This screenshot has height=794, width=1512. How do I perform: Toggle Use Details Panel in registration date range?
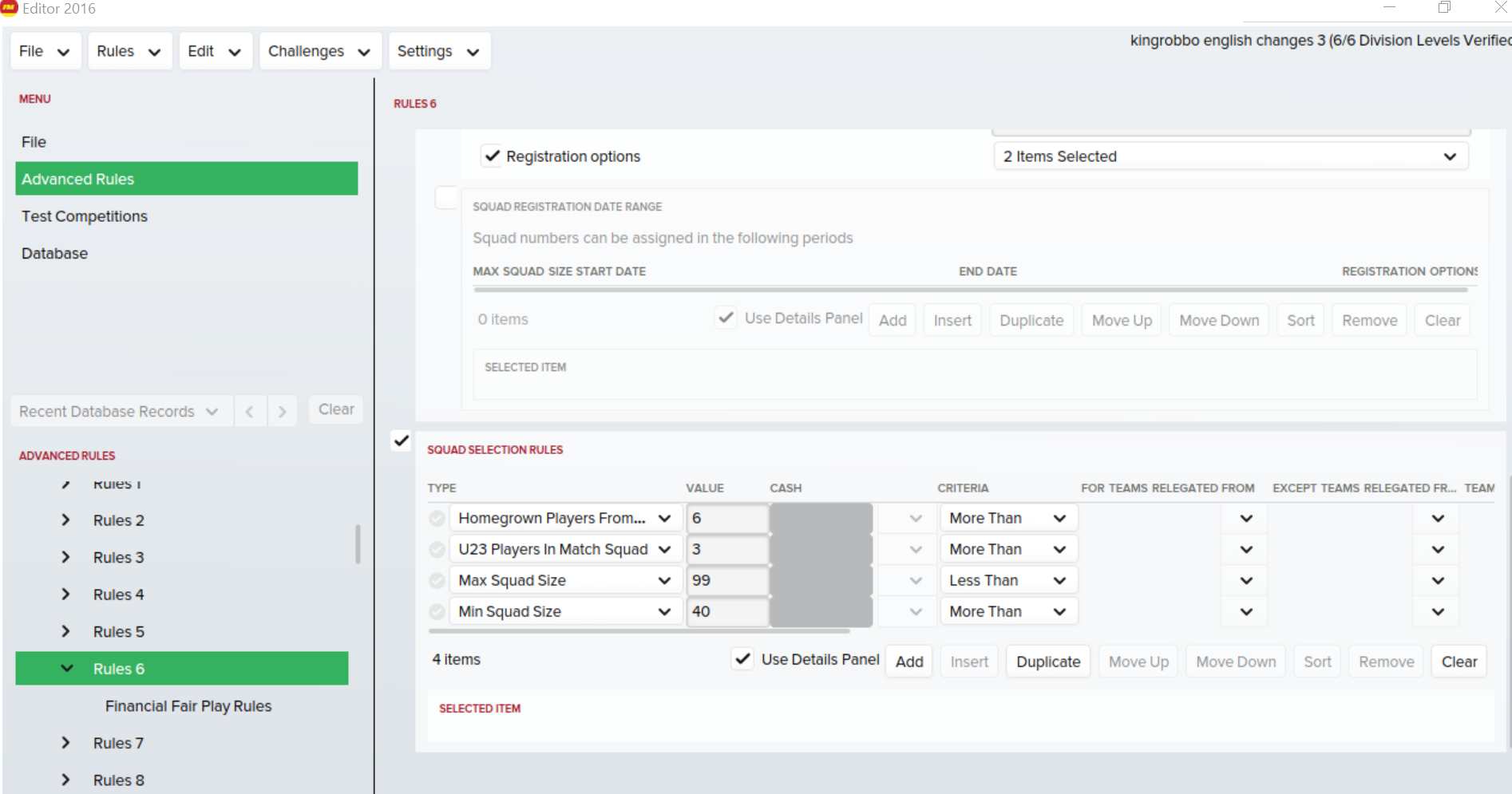726,318
